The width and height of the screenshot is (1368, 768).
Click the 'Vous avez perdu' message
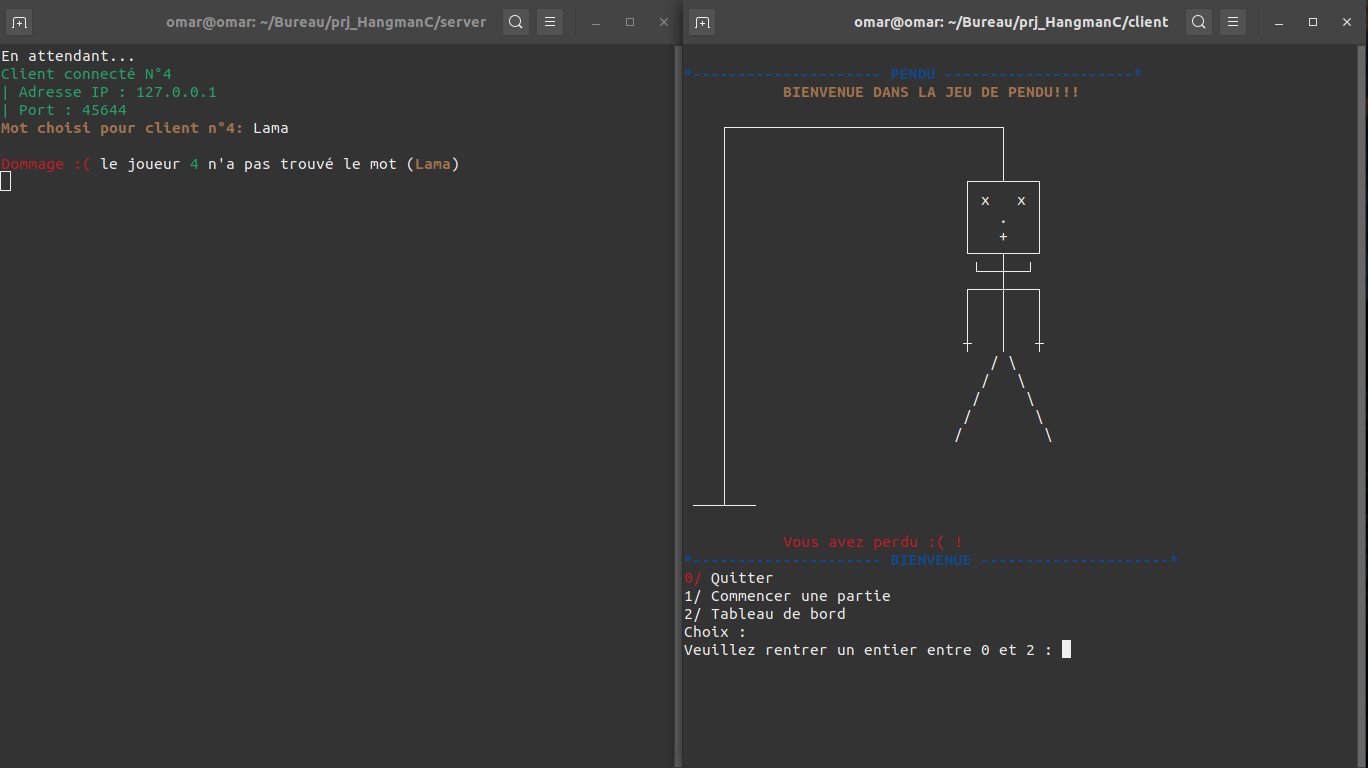pyautogui.click(x=872, y=541)
